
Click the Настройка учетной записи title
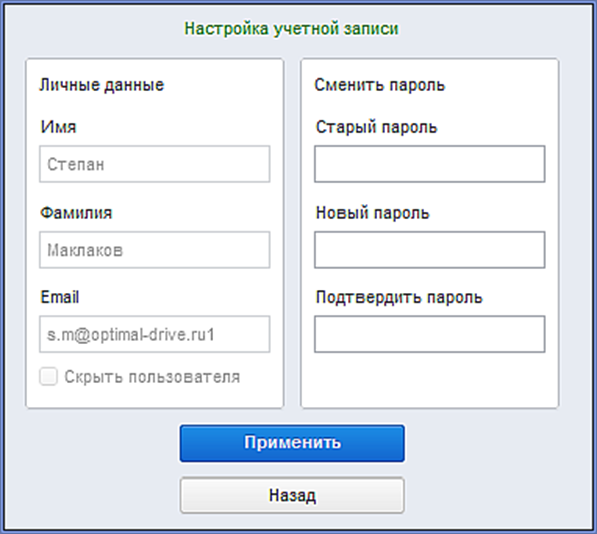[292, 29]
